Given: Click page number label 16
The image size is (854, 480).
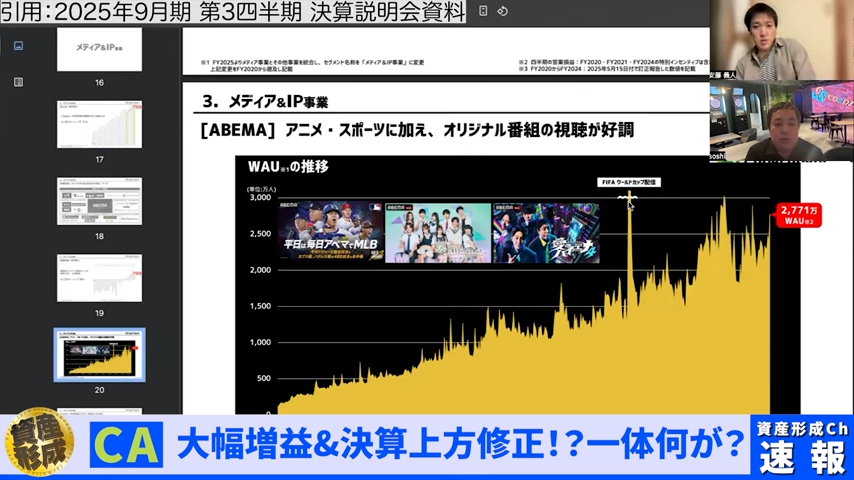Looking at the screenshot, I should coord(99,83).
